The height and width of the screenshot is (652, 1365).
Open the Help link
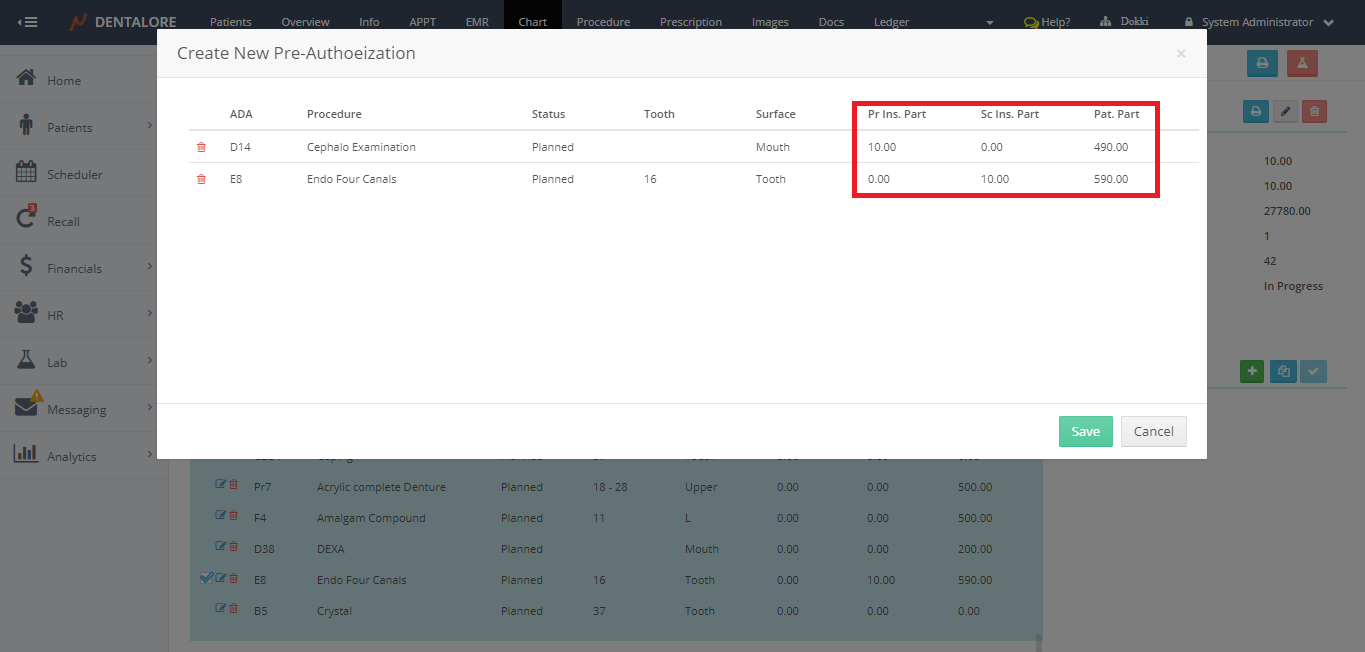pyautogui.click(x=1047, y=22)
